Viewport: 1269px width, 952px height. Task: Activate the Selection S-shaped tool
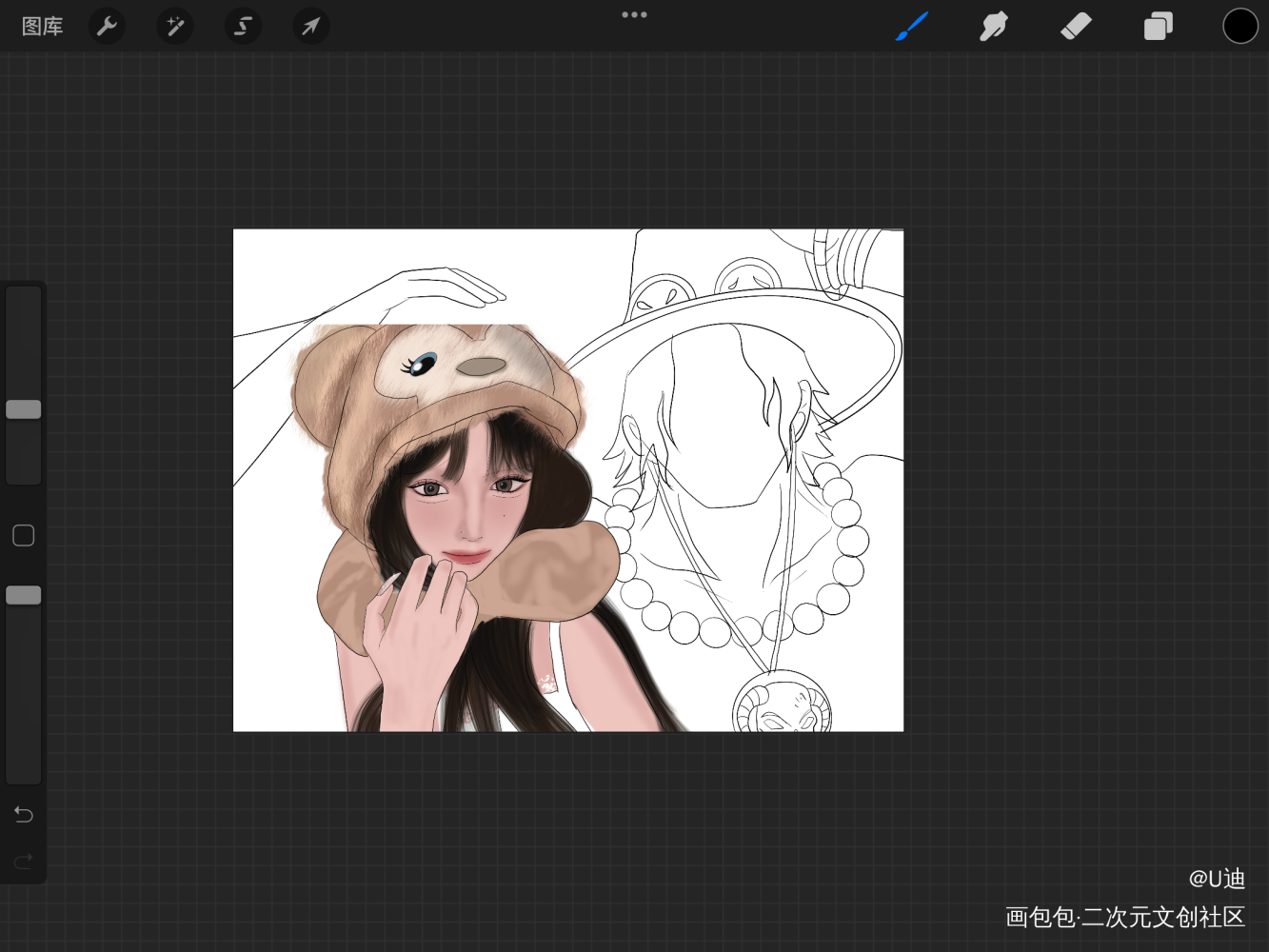pyautogui.click(x=243, y=27)
